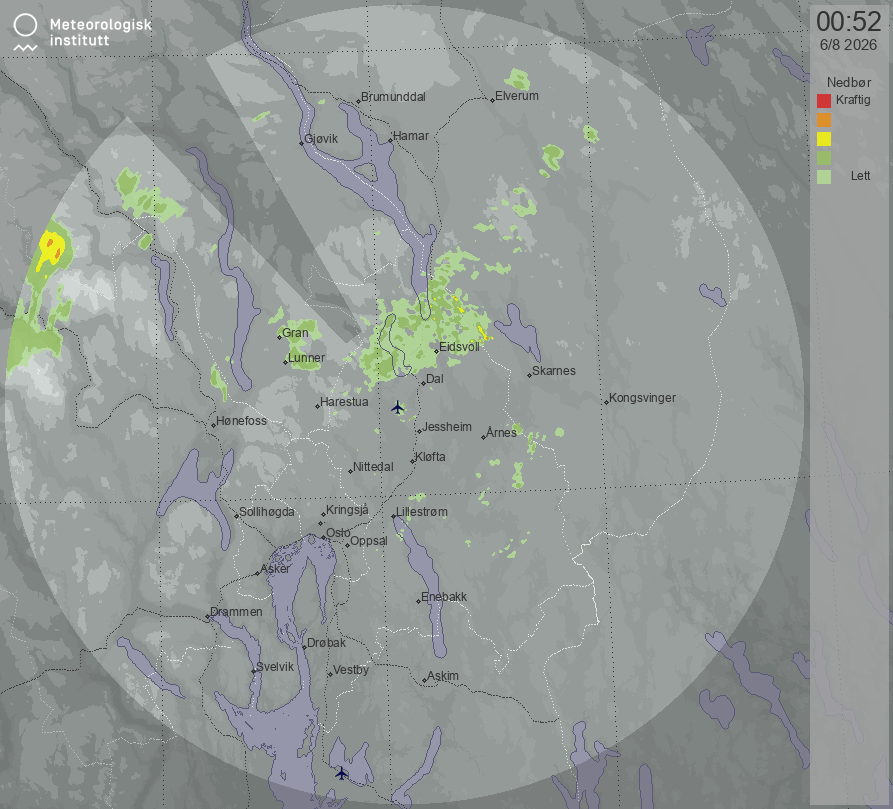Click the 6/8 2026 date label
The height and width of the screenshot is (809, 893).
848,45
